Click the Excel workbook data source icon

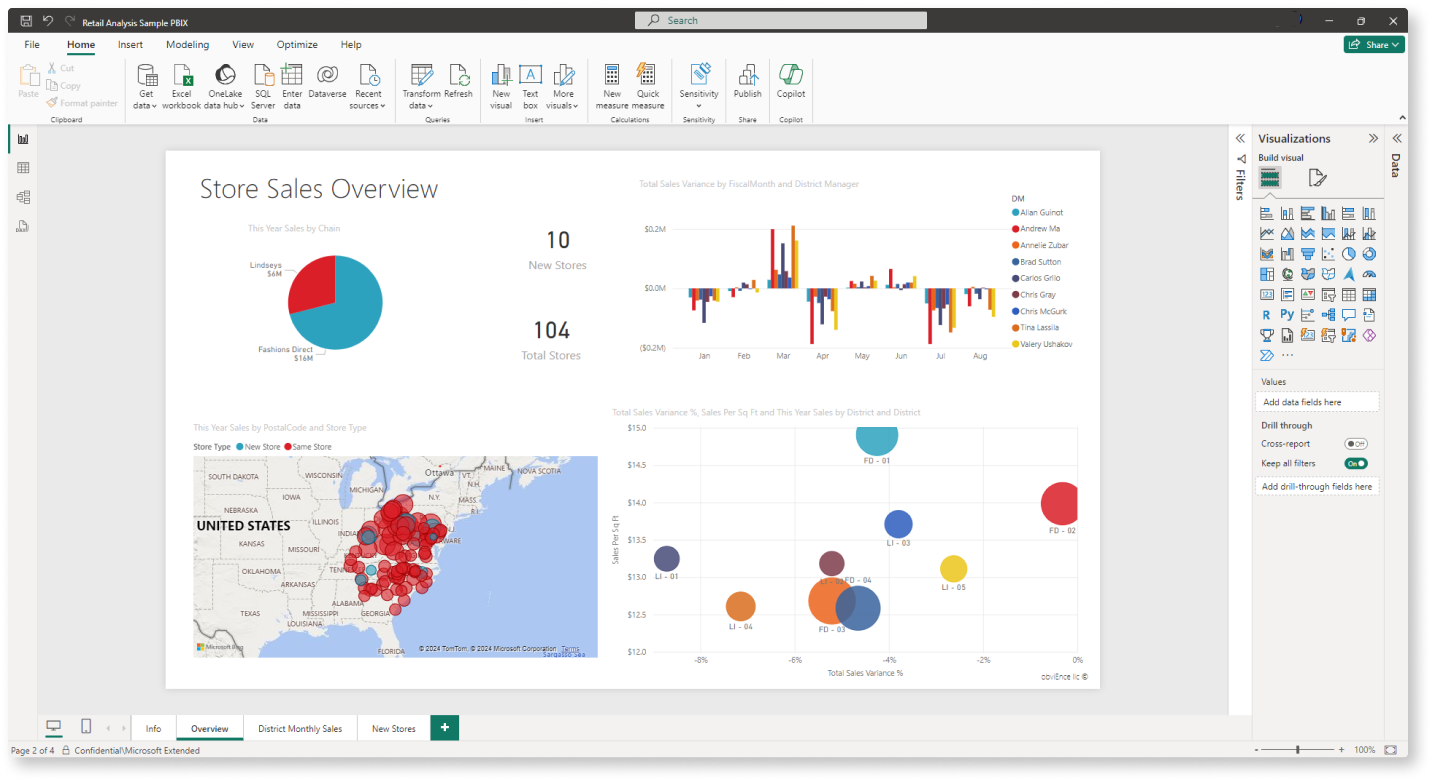182,75
